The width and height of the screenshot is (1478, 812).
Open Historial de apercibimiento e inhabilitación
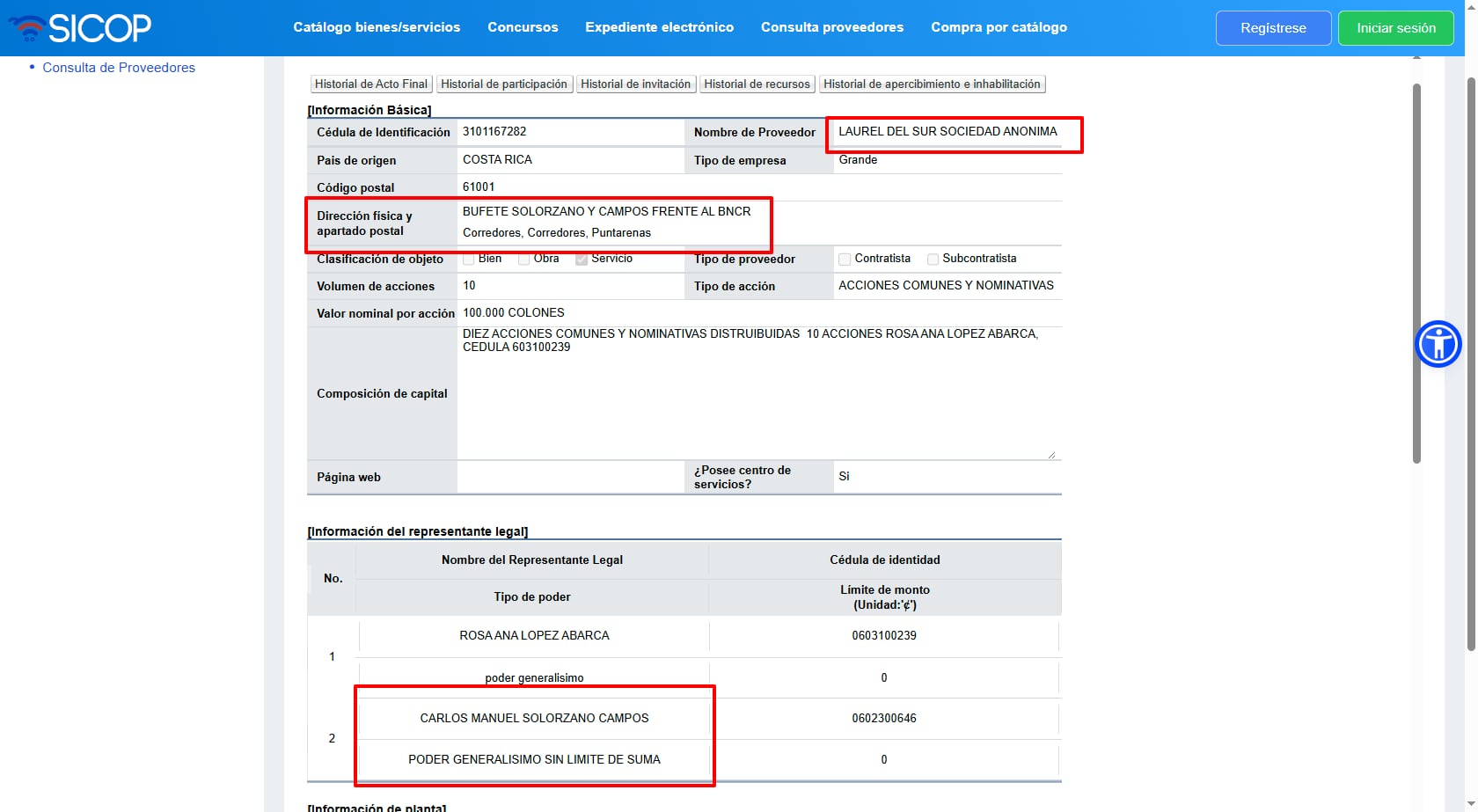point(932,84)
